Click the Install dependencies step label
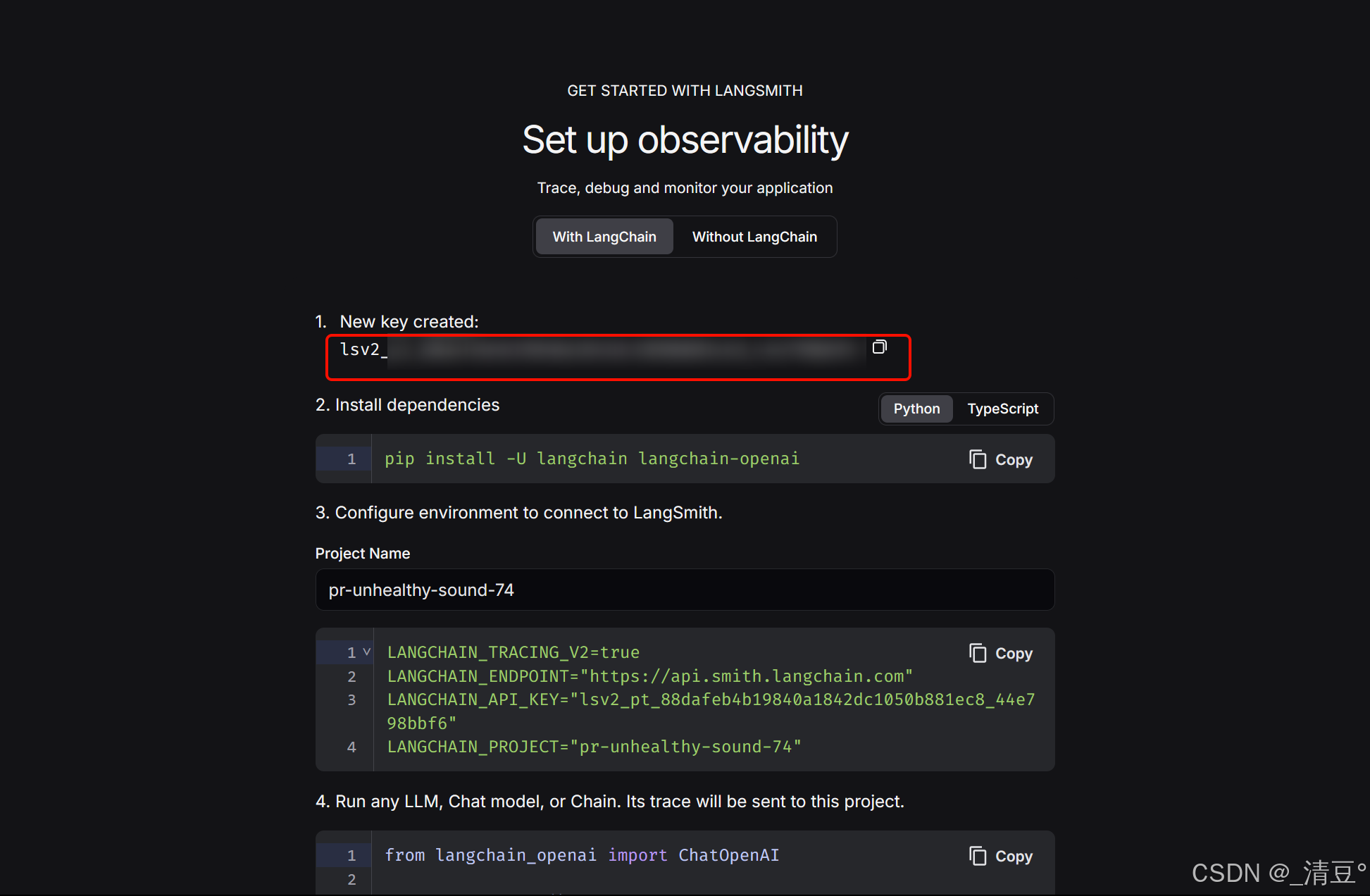1370x896 pixels. pyautogui.click(x=407, y=405)
